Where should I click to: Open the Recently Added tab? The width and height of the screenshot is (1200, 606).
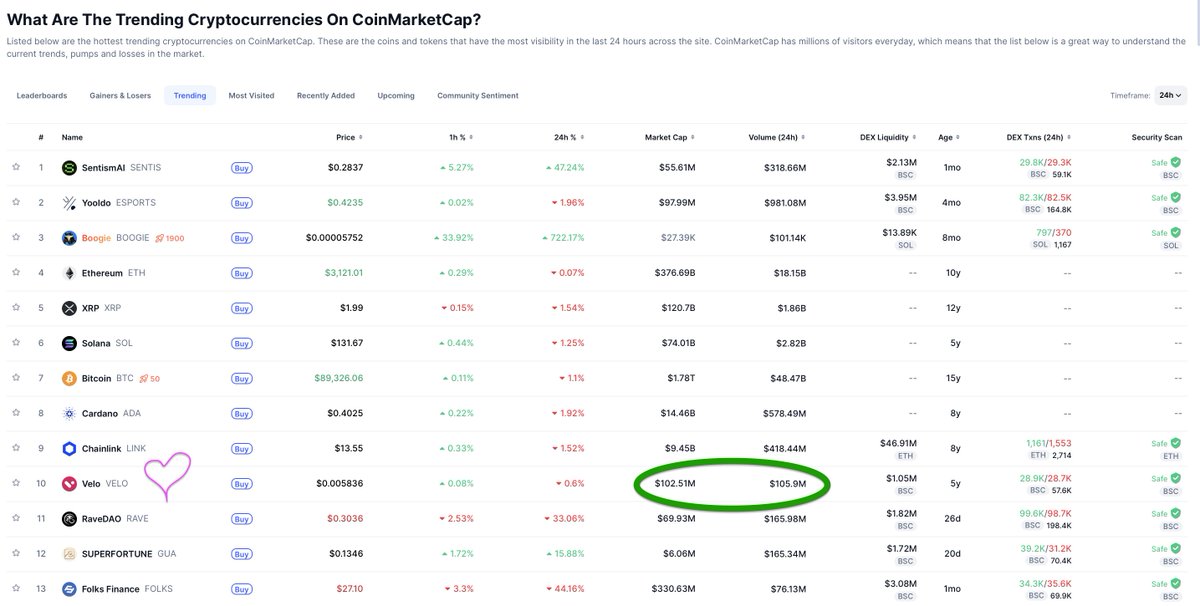tap(326, 96)
